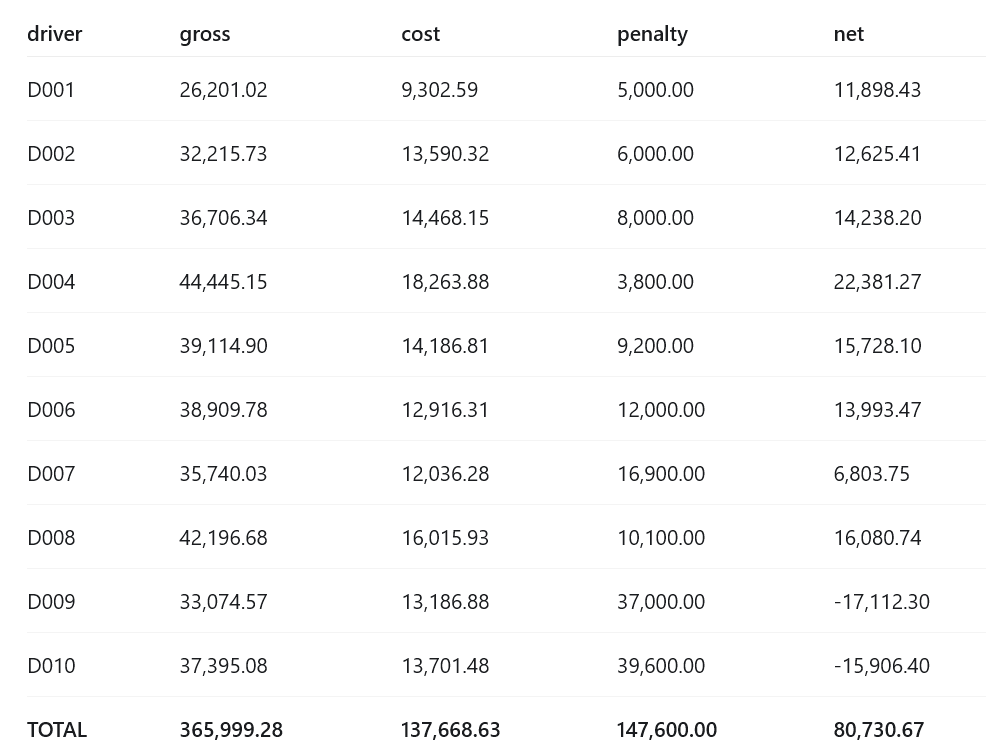This screenshot has height=756, width=986.
Task: Select driver cell D004
Action: (x=51, y=282)
